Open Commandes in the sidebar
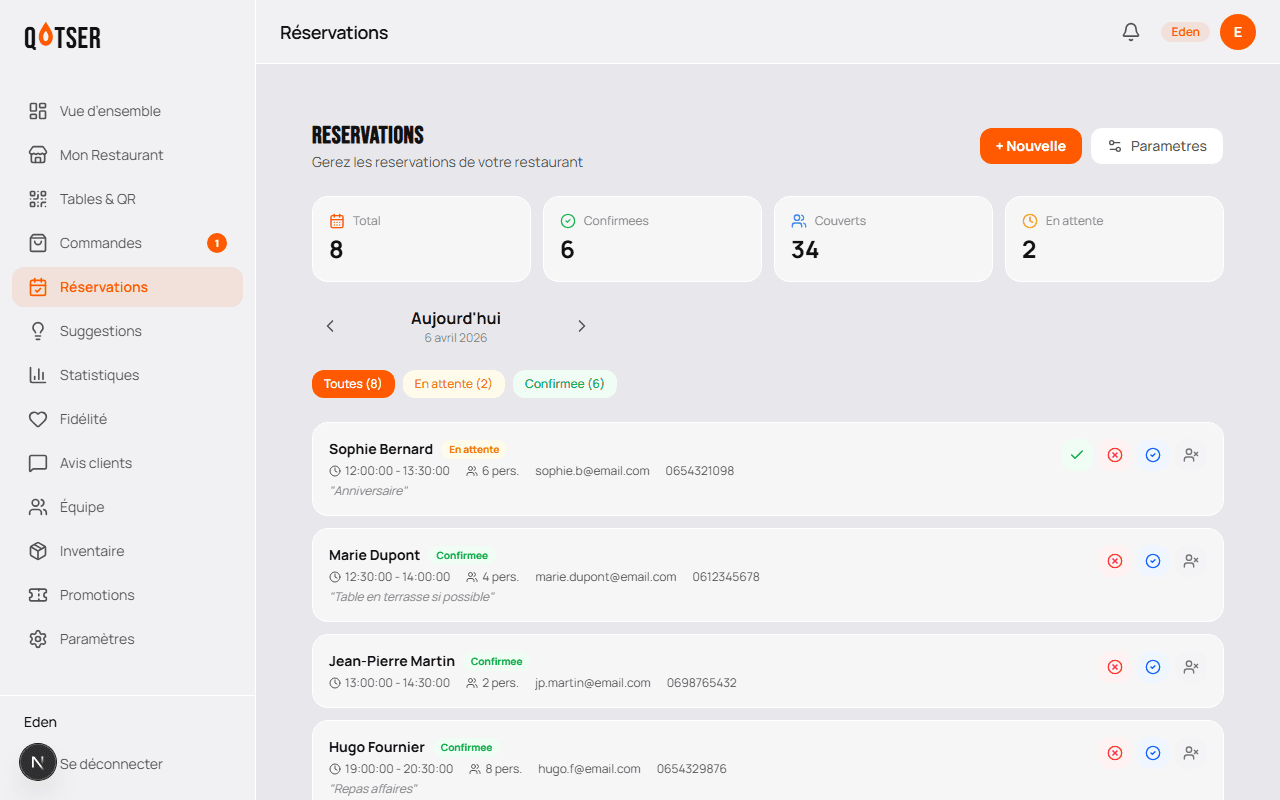Image resolution: width=1280 pixels, height=800 pixels. tap(101, 243)
